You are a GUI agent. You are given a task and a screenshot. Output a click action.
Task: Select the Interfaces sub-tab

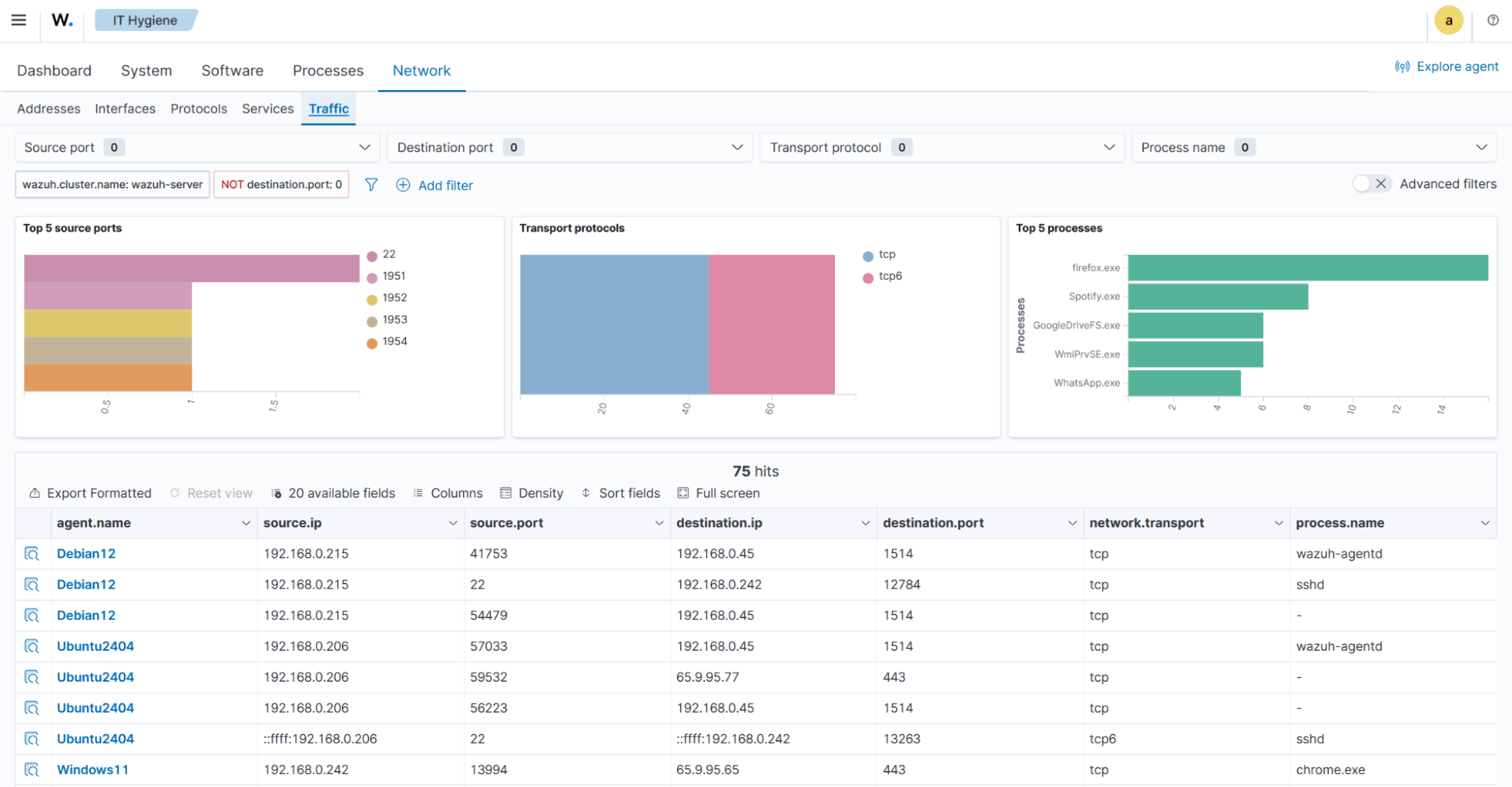pyautogui.click(x=125, y=109)
